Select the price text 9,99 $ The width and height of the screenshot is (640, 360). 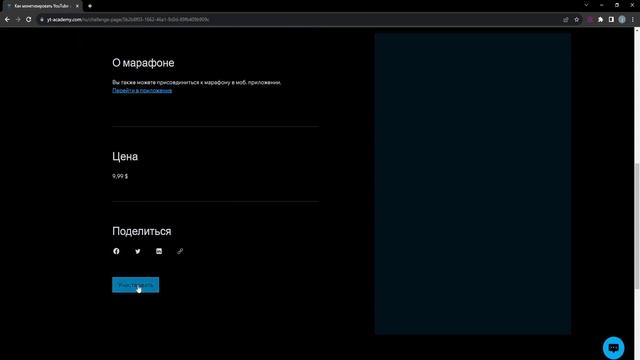pos(120,176)
